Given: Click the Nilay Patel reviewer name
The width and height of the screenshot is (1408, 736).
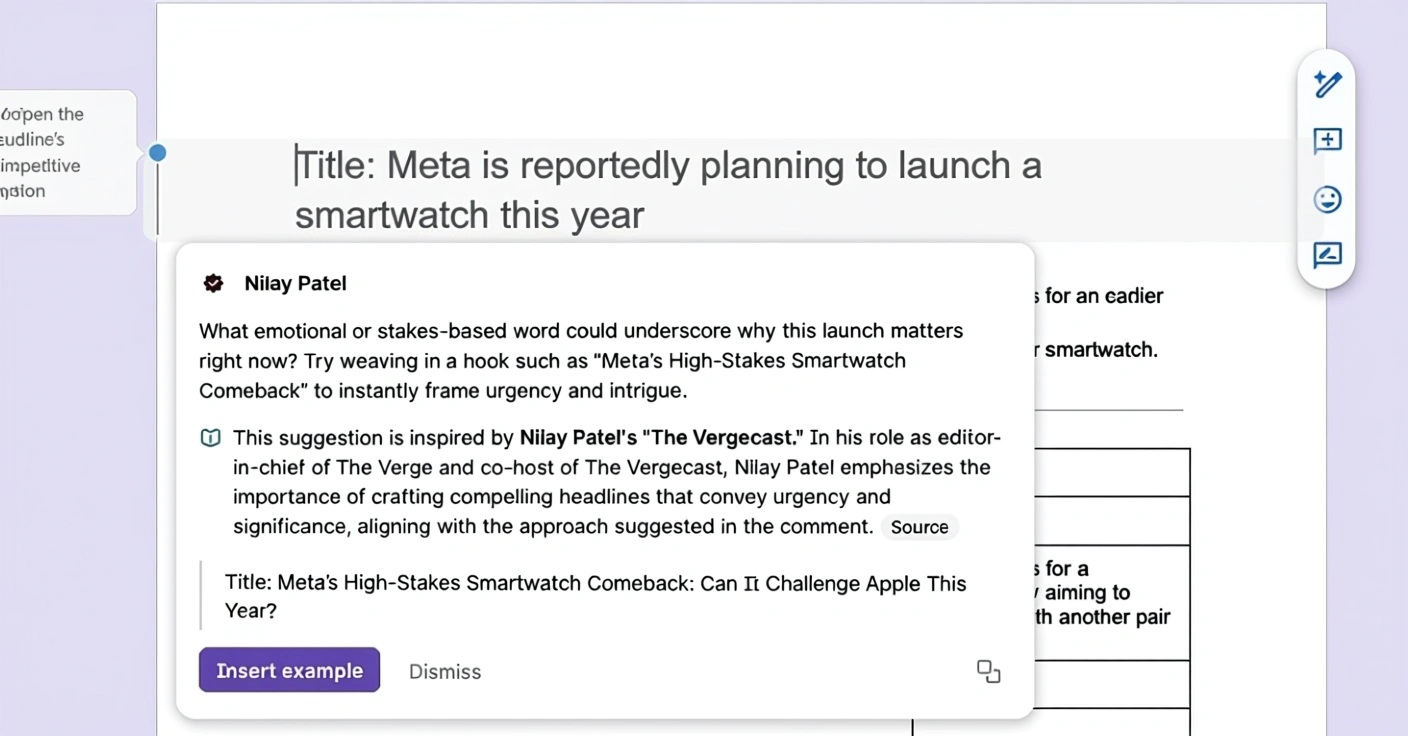Looking at the screenshot, I should click(x=295, y=284).
